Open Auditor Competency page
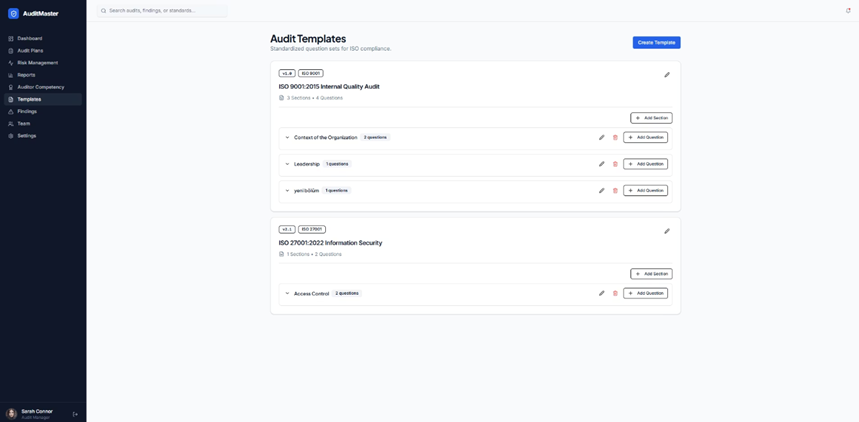The image size is (859, 422). (x=43, y=87)
